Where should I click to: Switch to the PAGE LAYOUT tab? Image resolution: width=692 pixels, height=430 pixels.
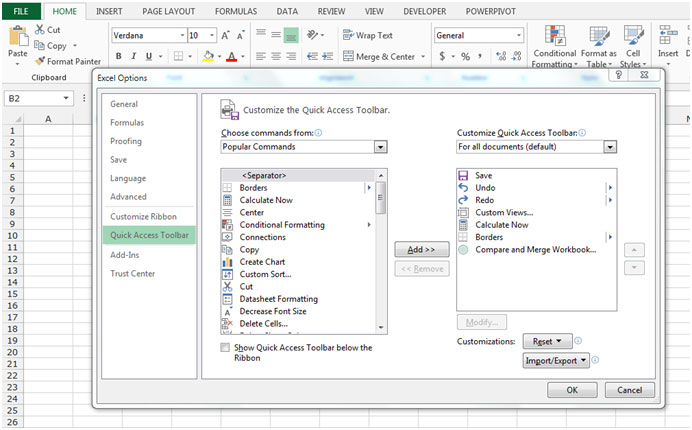[x=169, y=11]
